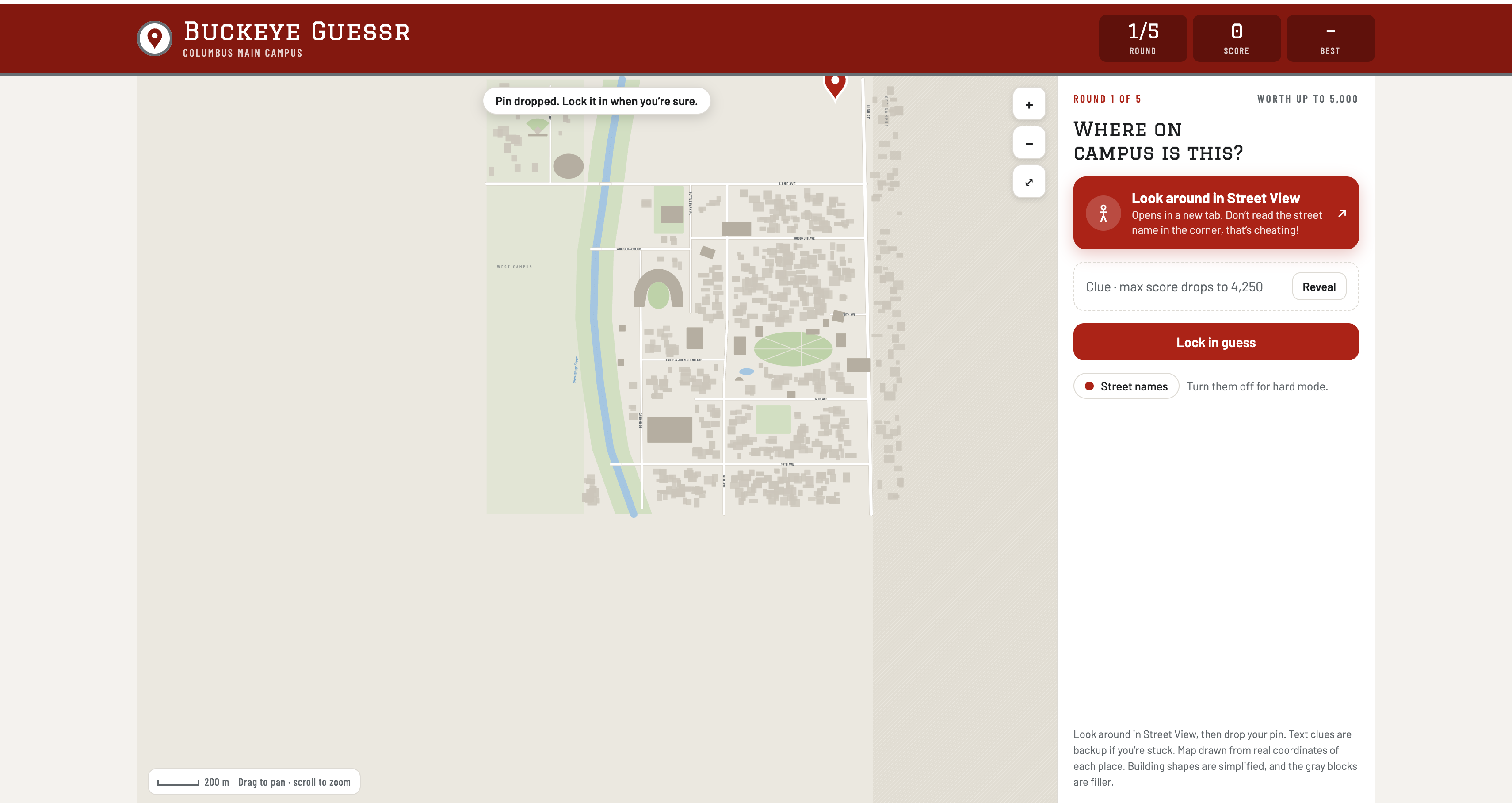Lock in guess
The width and height of the screenshot is (1512, 803).
[1216, 342]
